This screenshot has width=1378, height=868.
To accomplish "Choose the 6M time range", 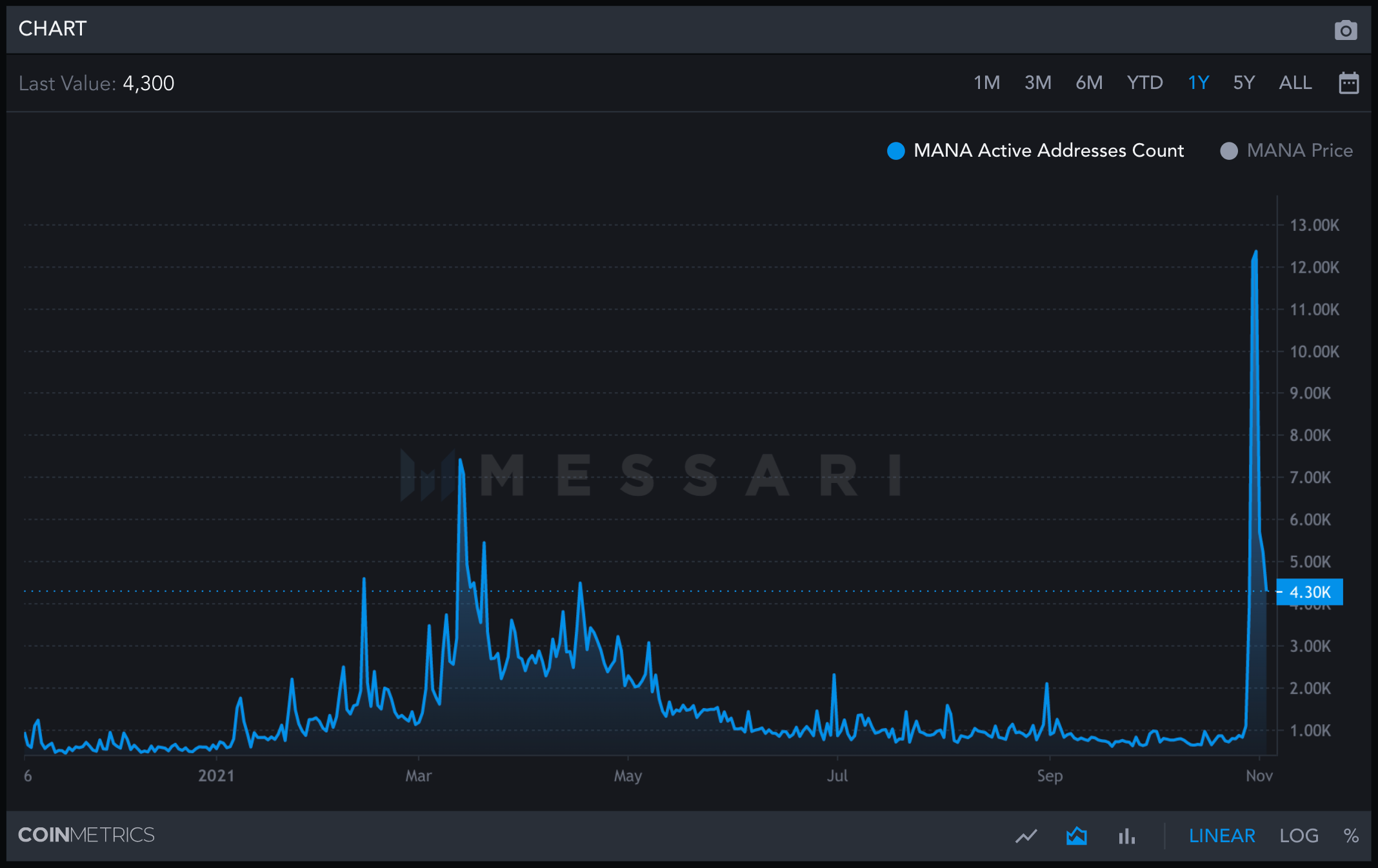I will 1089,83.
